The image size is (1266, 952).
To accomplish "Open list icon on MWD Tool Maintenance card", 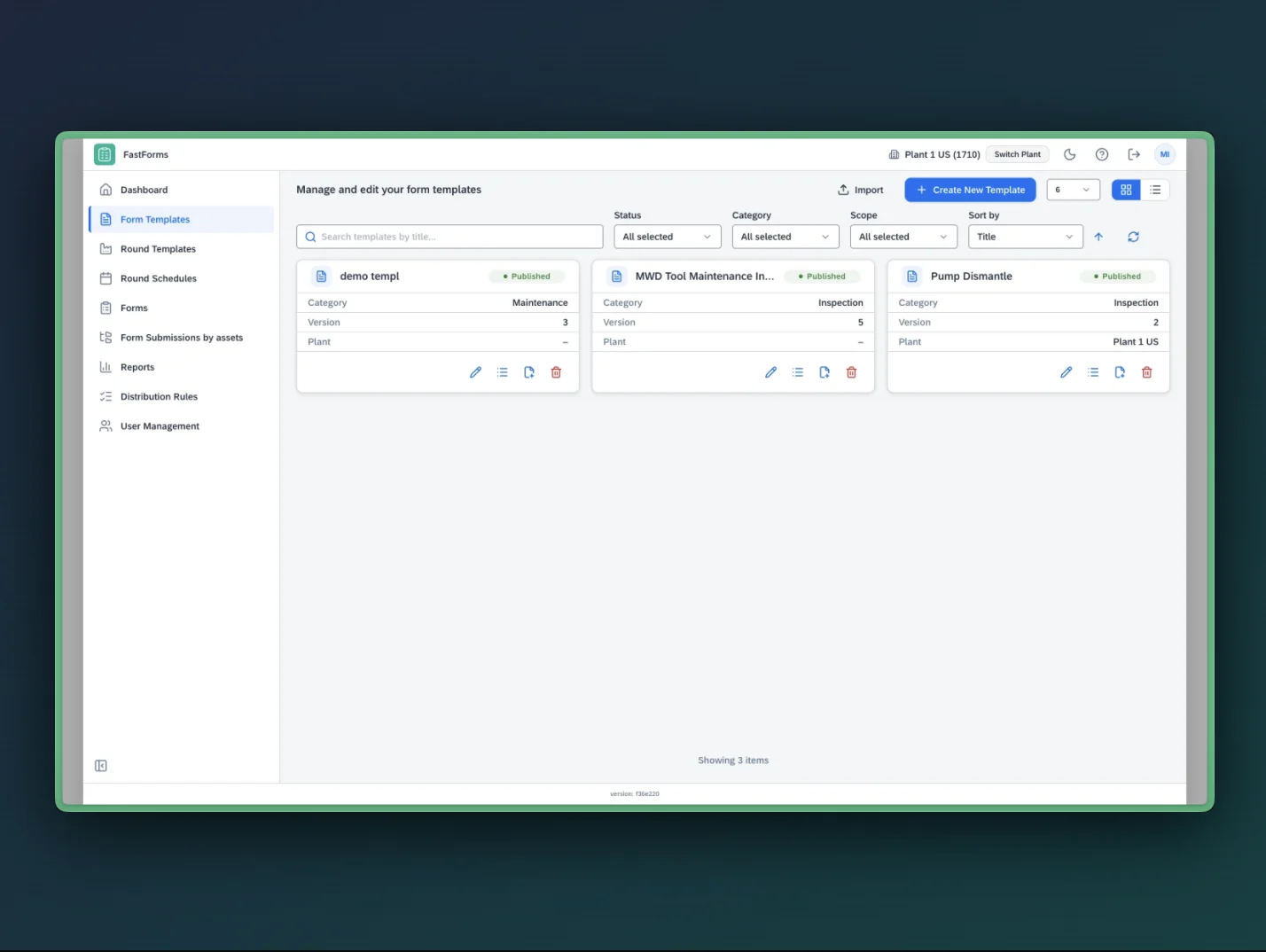I will coord(798,372).
